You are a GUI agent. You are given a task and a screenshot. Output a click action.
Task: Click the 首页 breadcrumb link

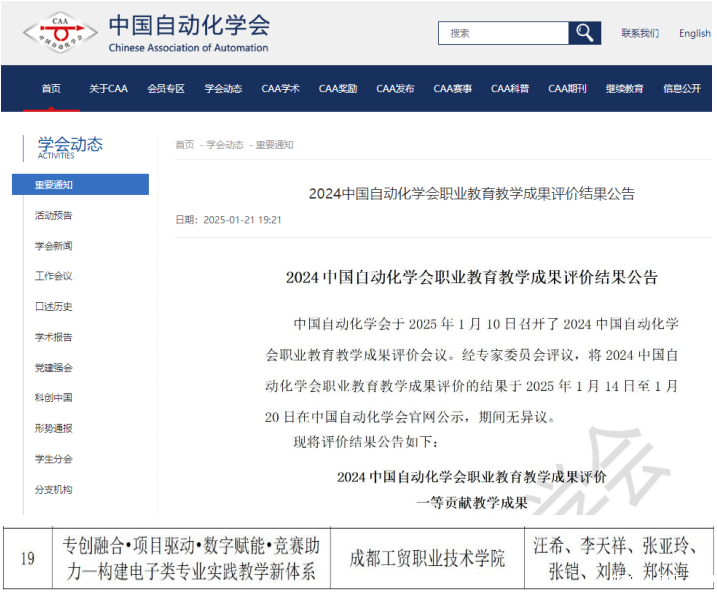pos(185,145)
